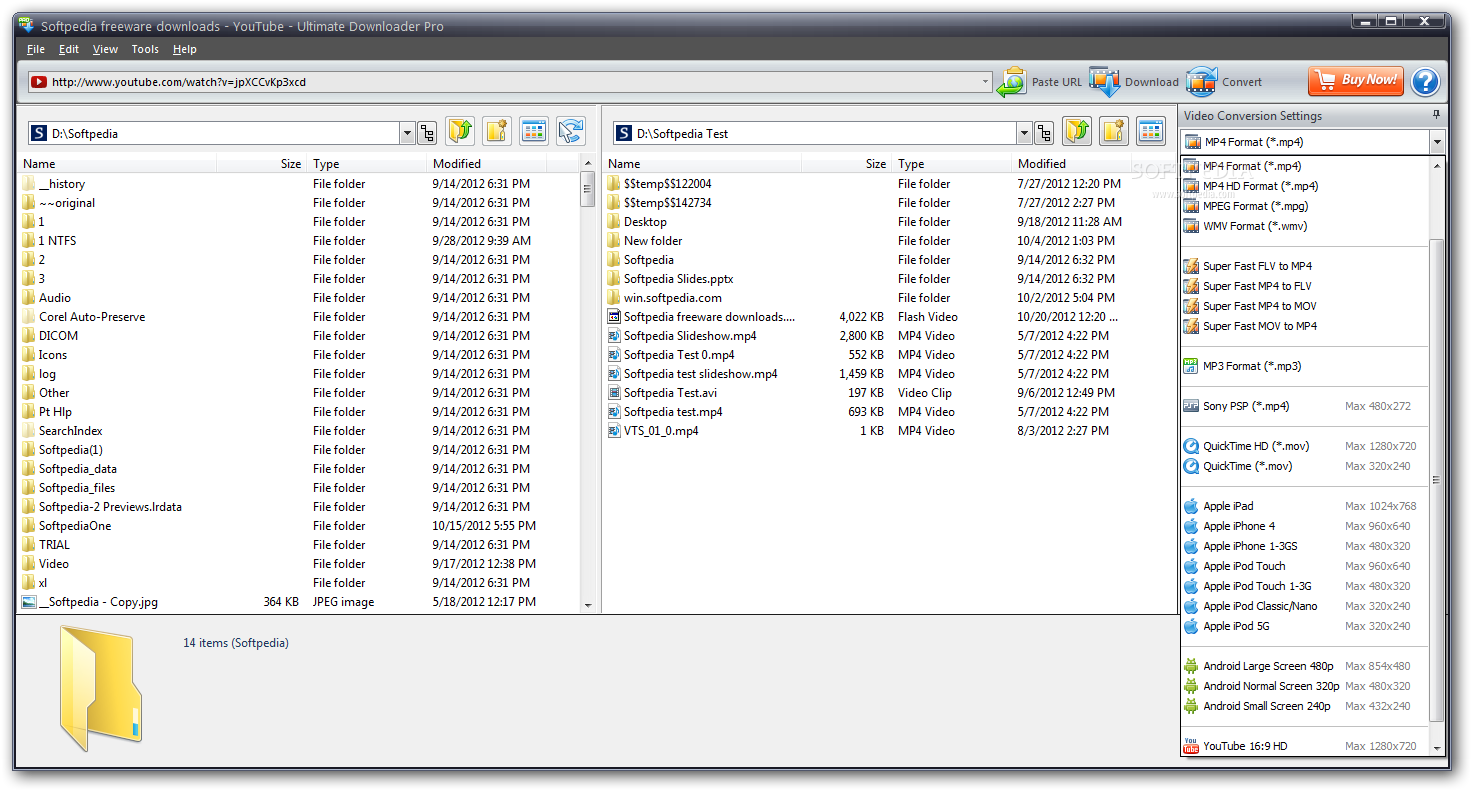This screenshot has width=1472, height=791.
Task: Change view mode in the D:\Softpedia pane
Action: [534, 131]
